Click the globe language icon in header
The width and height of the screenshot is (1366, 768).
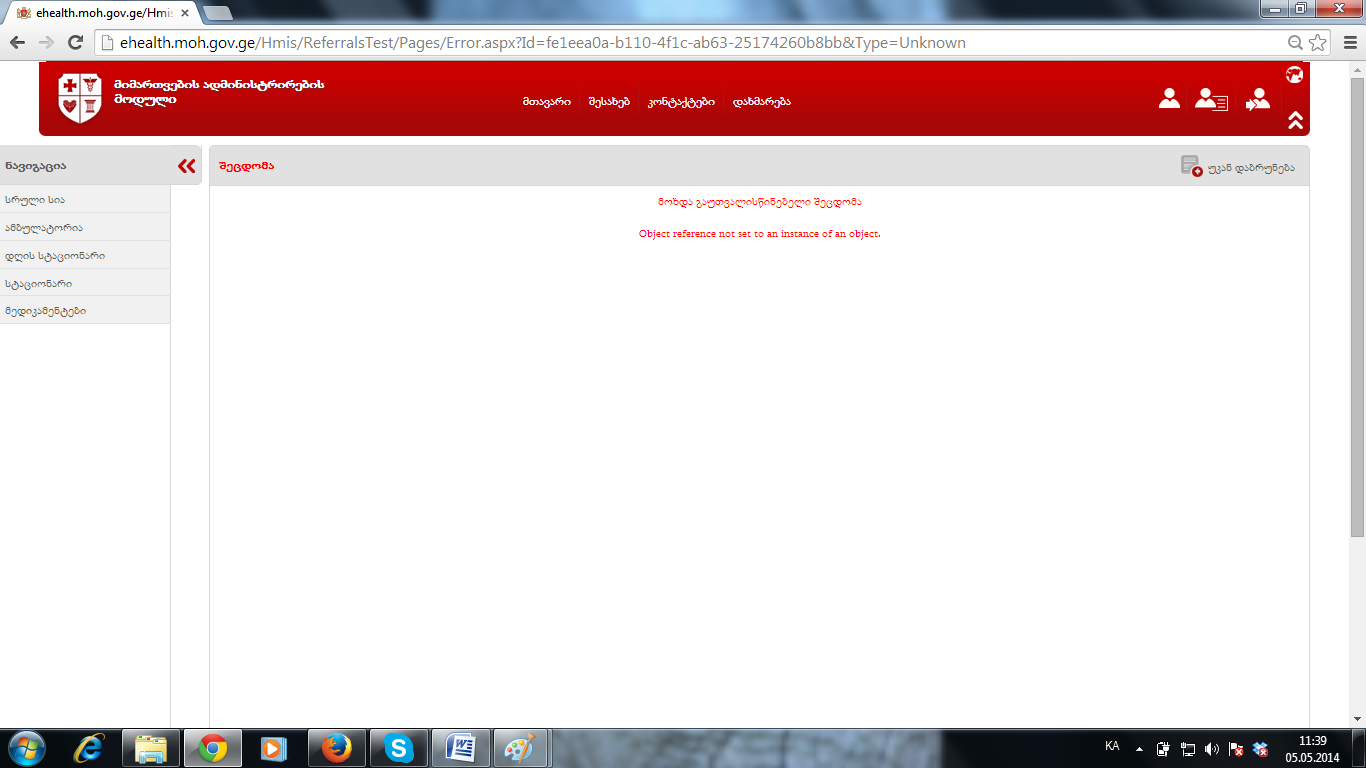1294,75
